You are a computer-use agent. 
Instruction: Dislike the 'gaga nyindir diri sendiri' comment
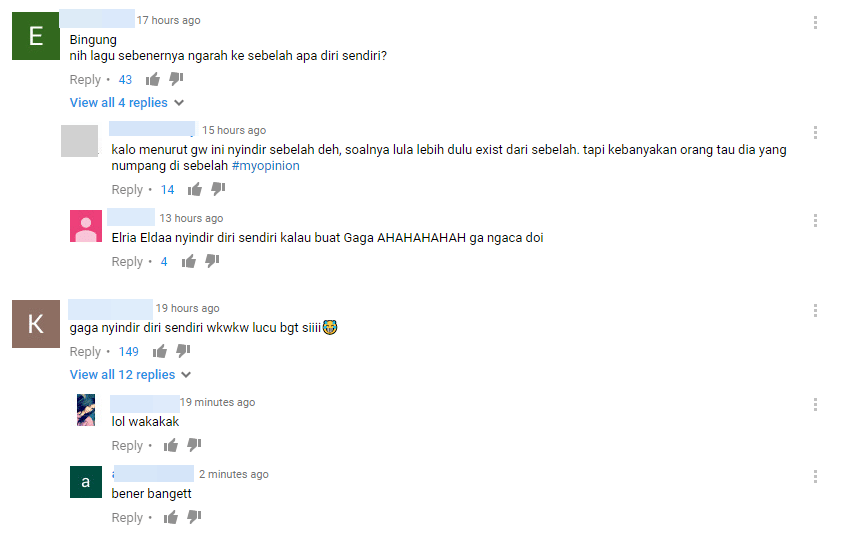pyautogui.click(x=183, y=351)
